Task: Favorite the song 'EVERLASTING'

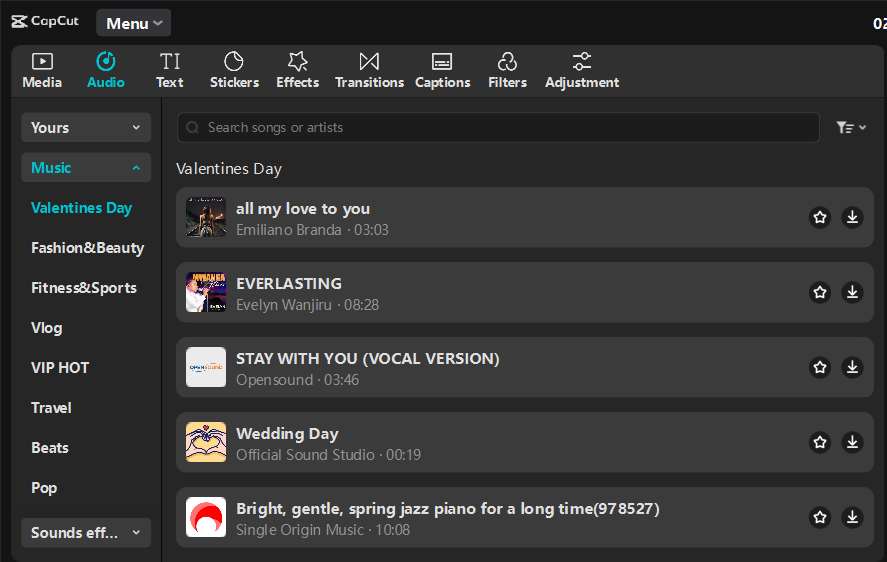Action: [x=820, y=292]
